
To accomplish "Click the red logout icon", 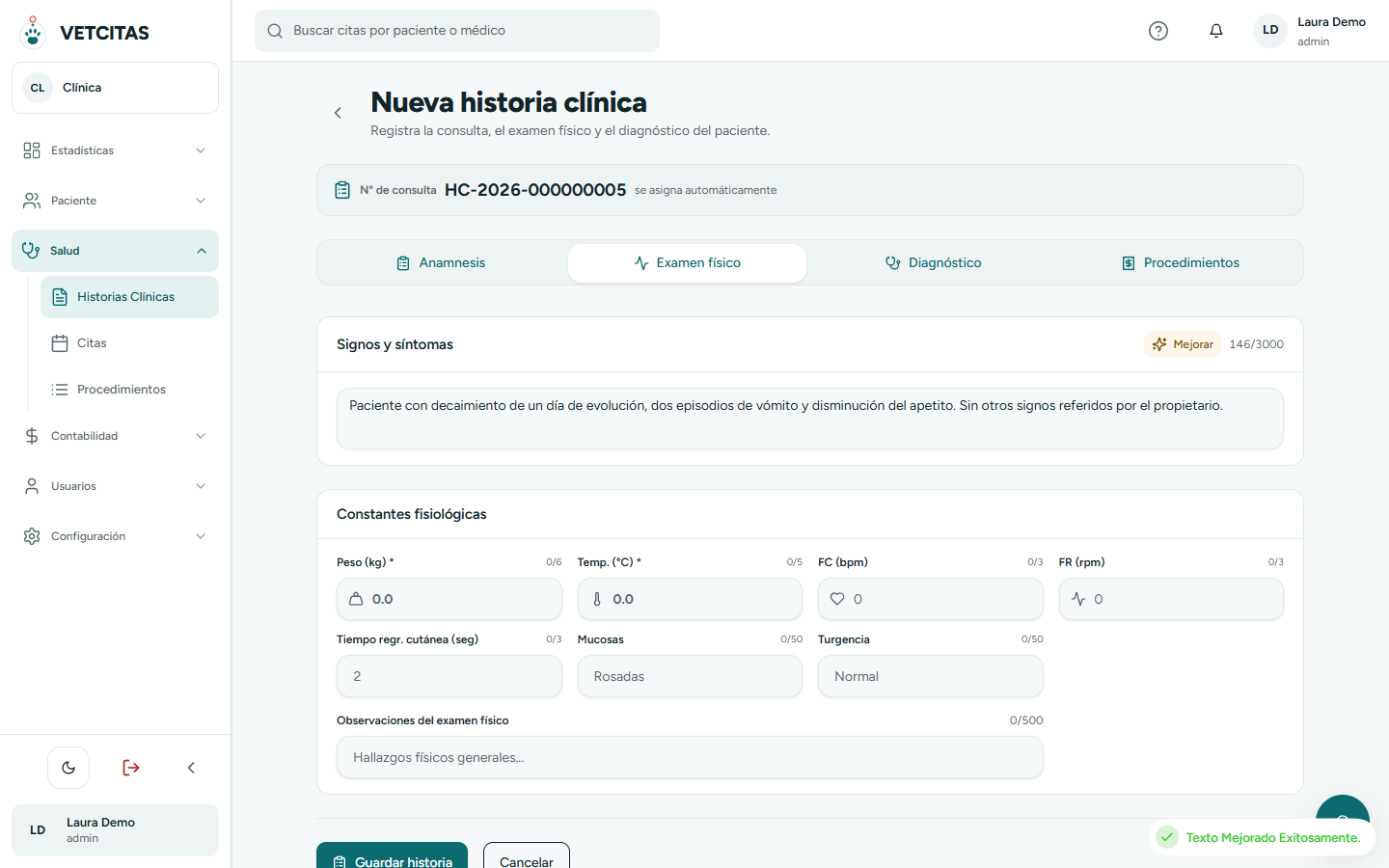I will (131, 768).
